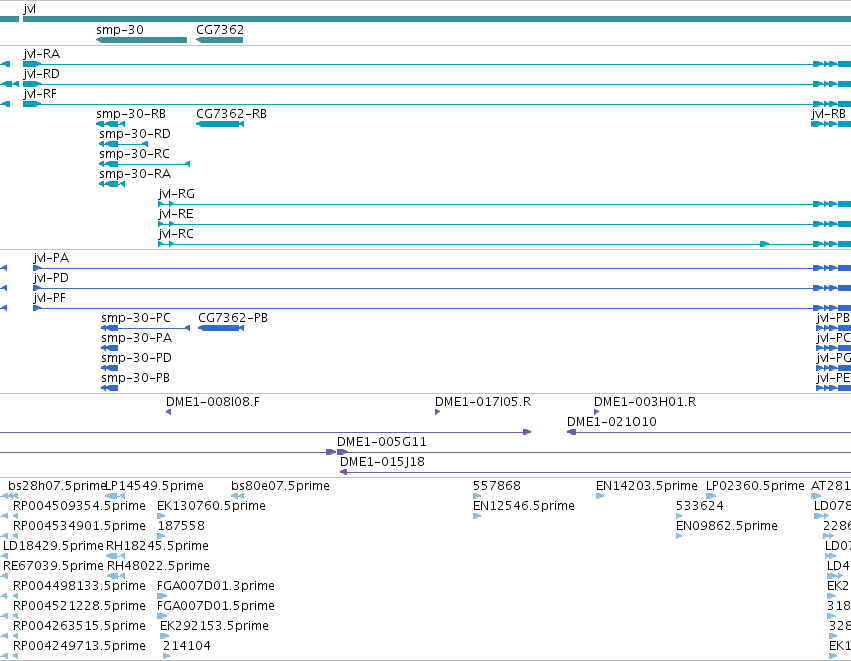Click the jvl-RB transcript label
The height and width of the screenshot is (661, 851).
[829, 114]
